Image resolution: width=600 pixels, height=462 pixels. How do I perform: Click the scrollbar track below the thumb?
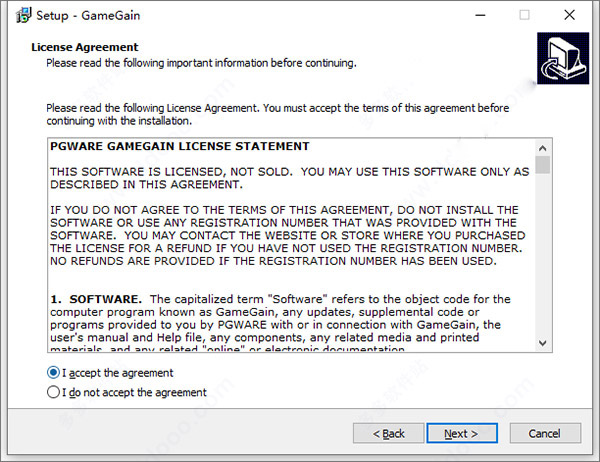point(542,260)
